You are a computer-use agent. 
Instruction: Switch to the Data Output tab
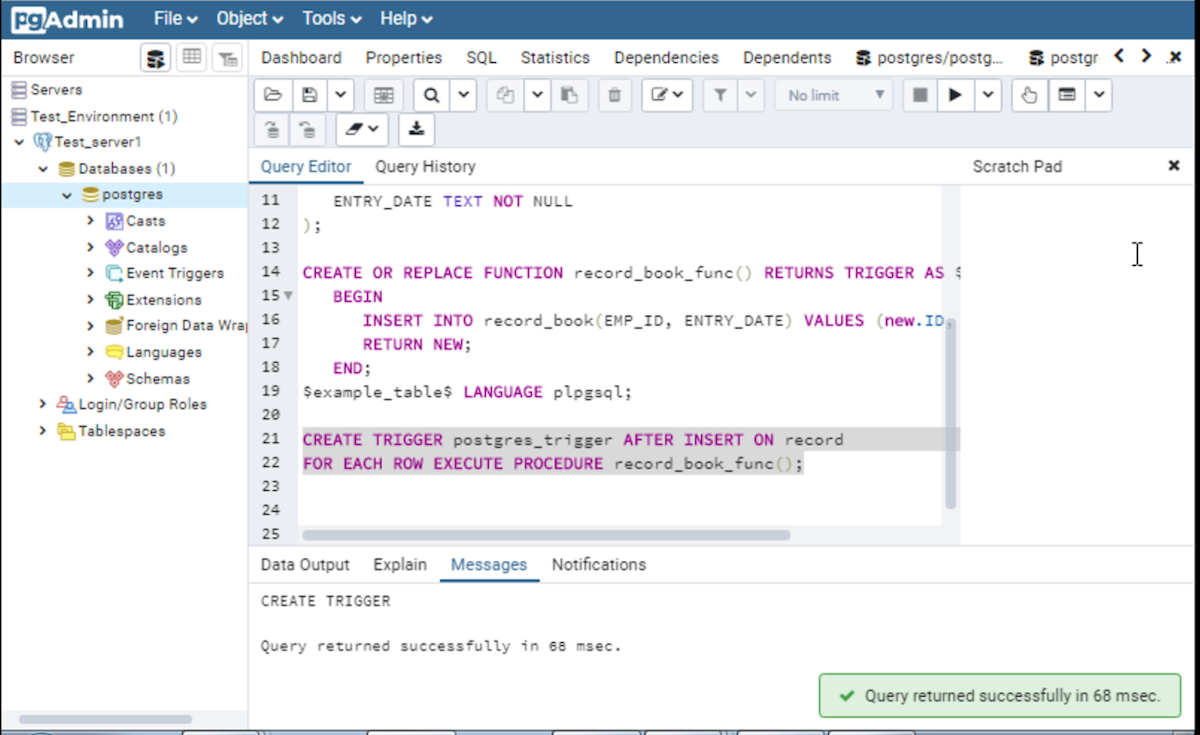305,565
